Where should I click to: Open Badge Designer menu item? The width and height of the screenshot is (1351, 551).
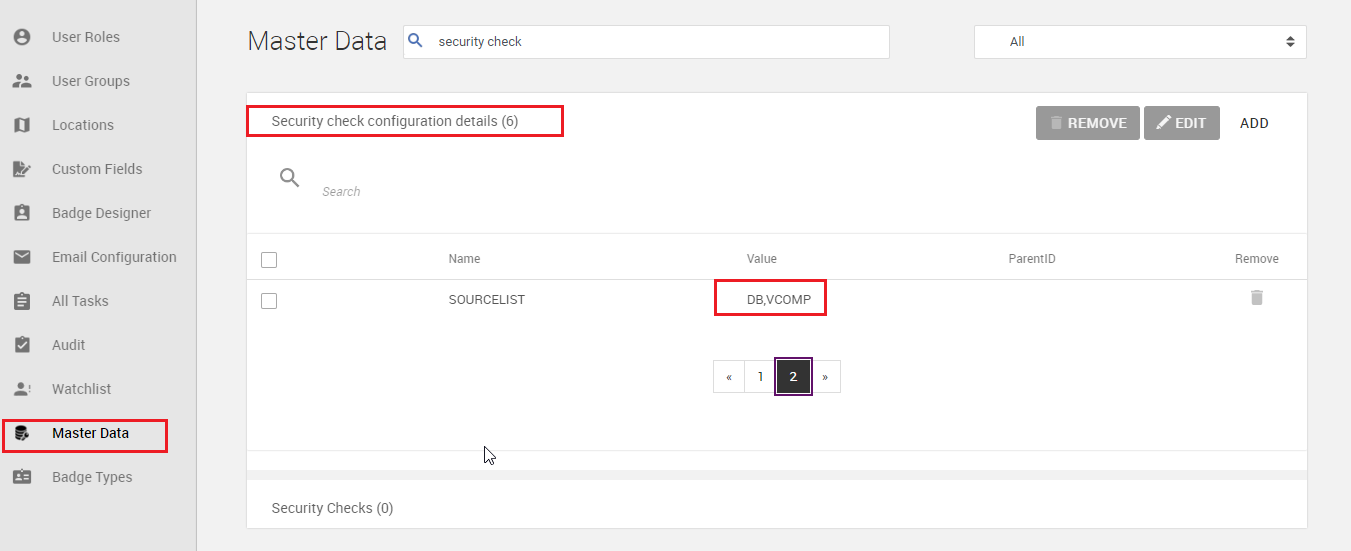coord(102,213)
